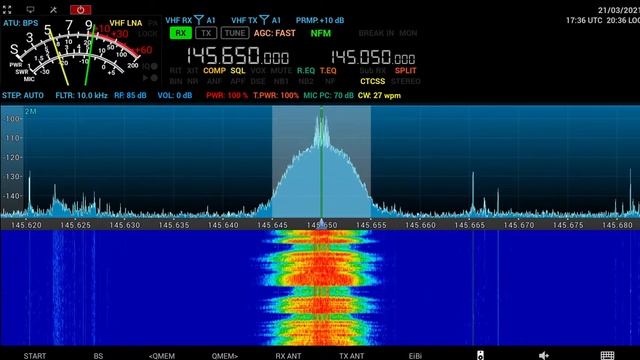The height and width of the screenshot is (360, 640).
Task: Tune to 145.665 on the frequency scale
Action: pos(469,225)
